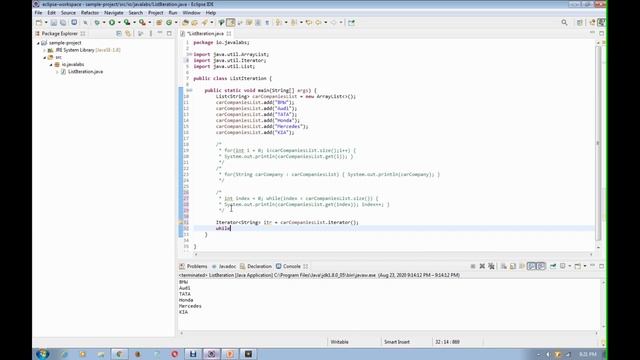Maximize the Package Explorer view

coord(169,33)
